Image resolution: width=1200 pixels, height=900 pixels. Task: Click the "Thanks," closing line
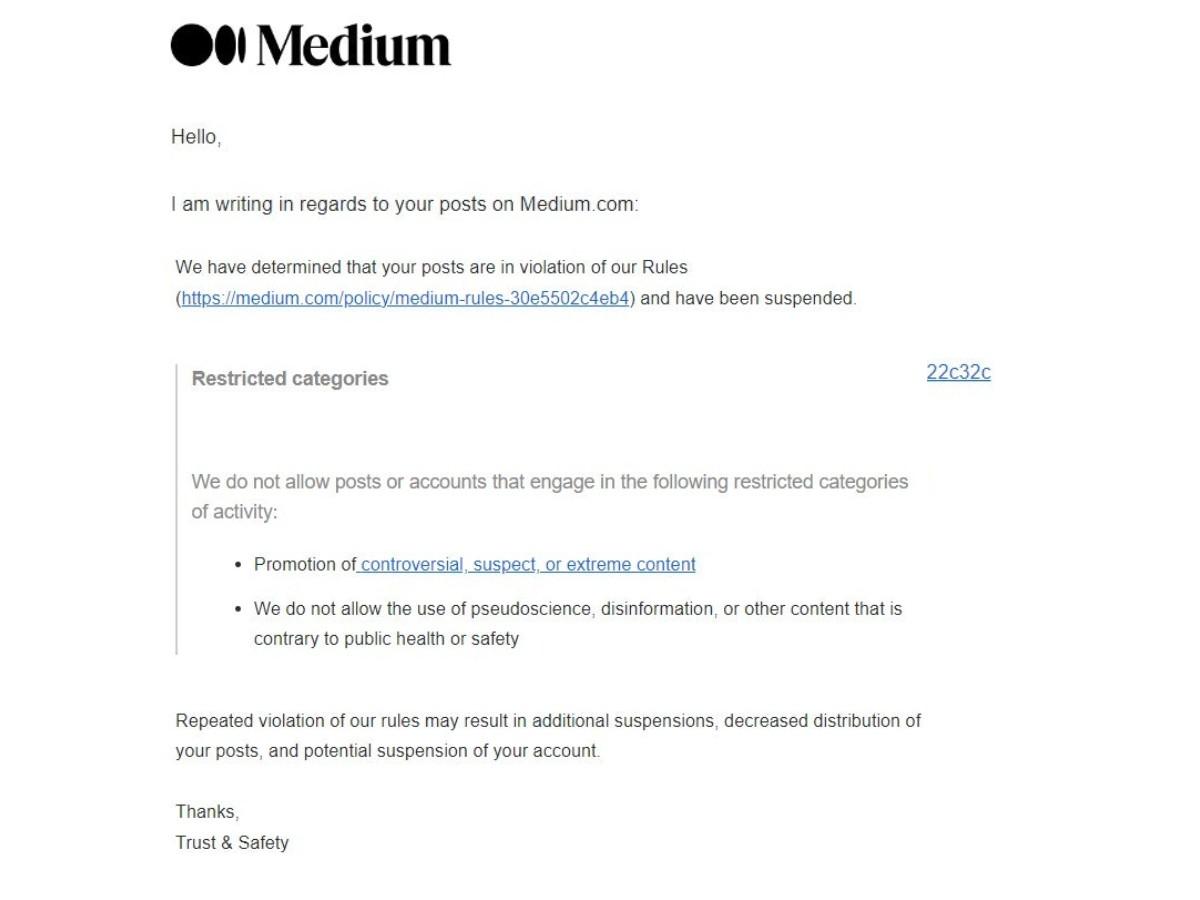(x=207, y=811)
